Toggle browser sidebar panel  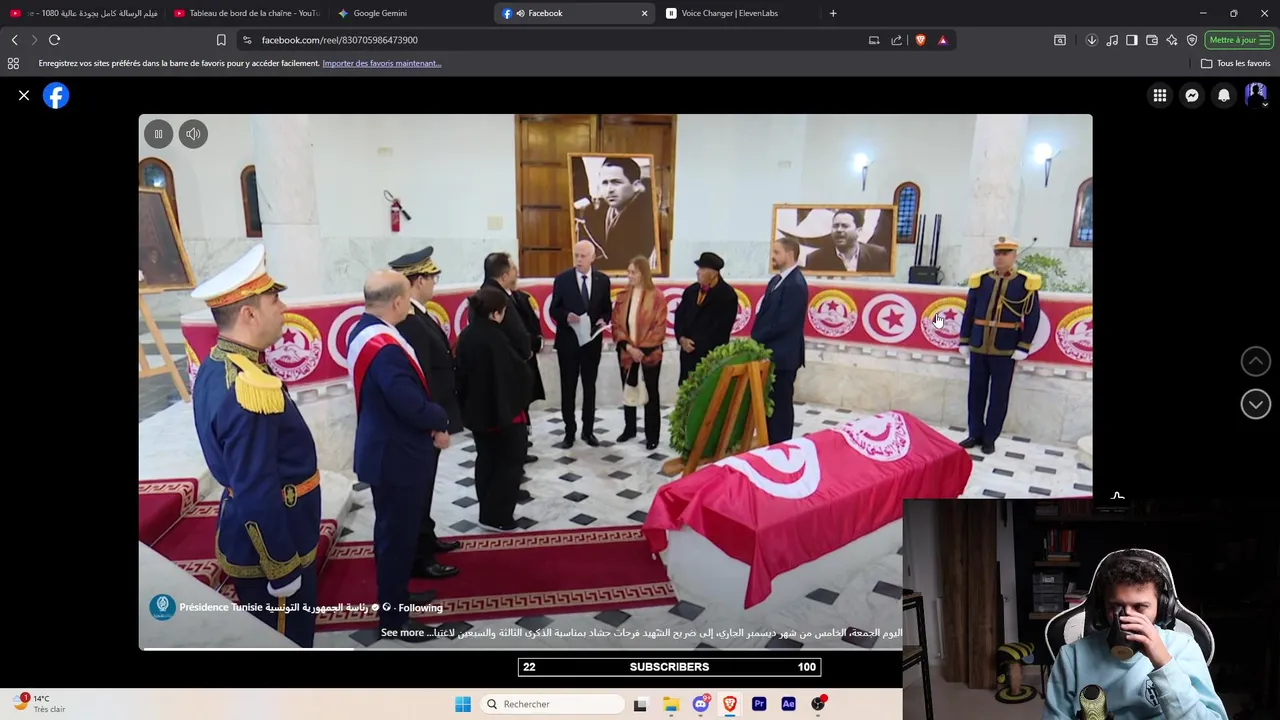click(1132, 40)
